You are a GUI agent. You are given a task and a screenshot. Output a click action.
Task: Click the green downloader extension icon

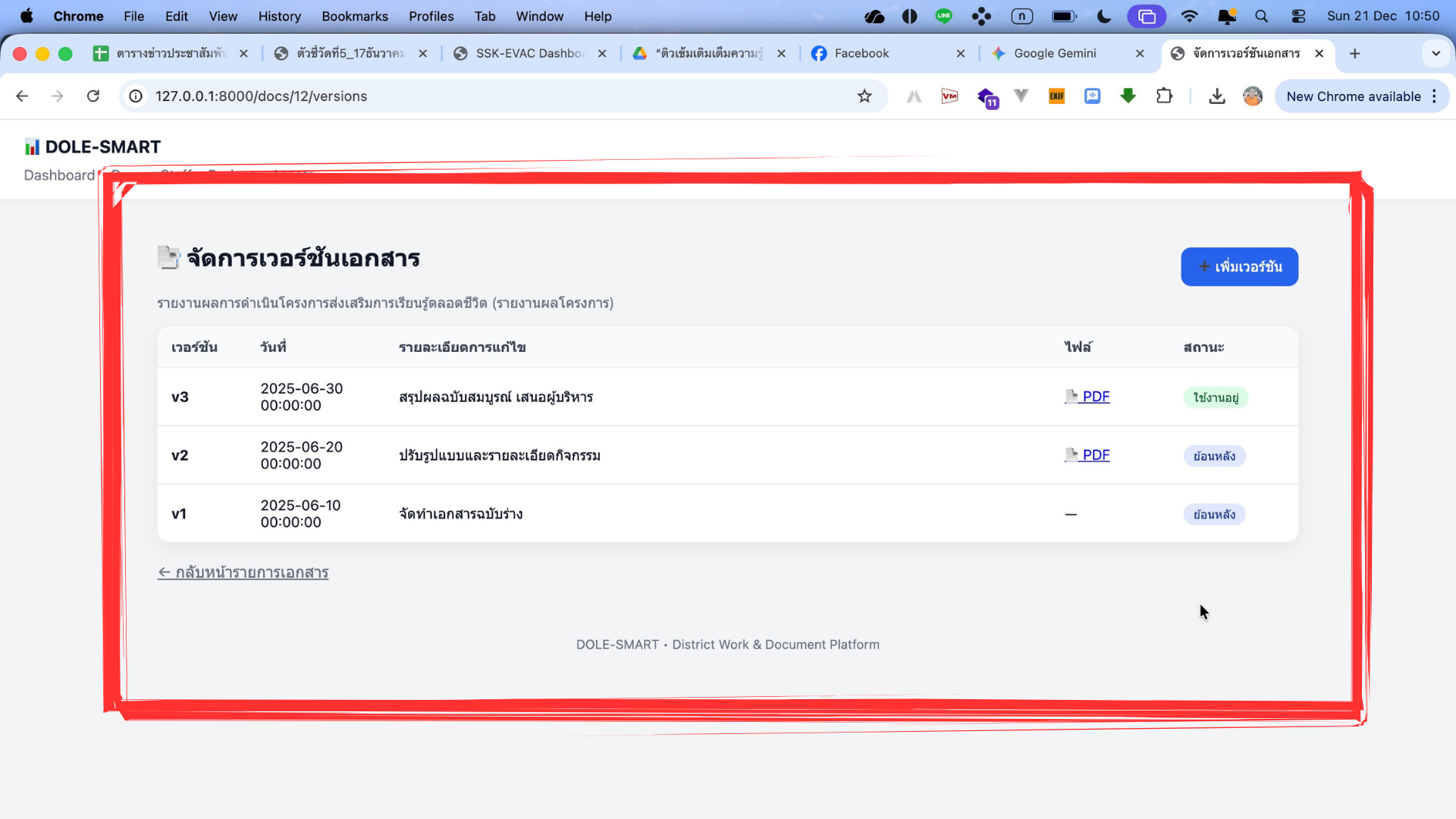pyautogui.click(x=1128, y=96)
